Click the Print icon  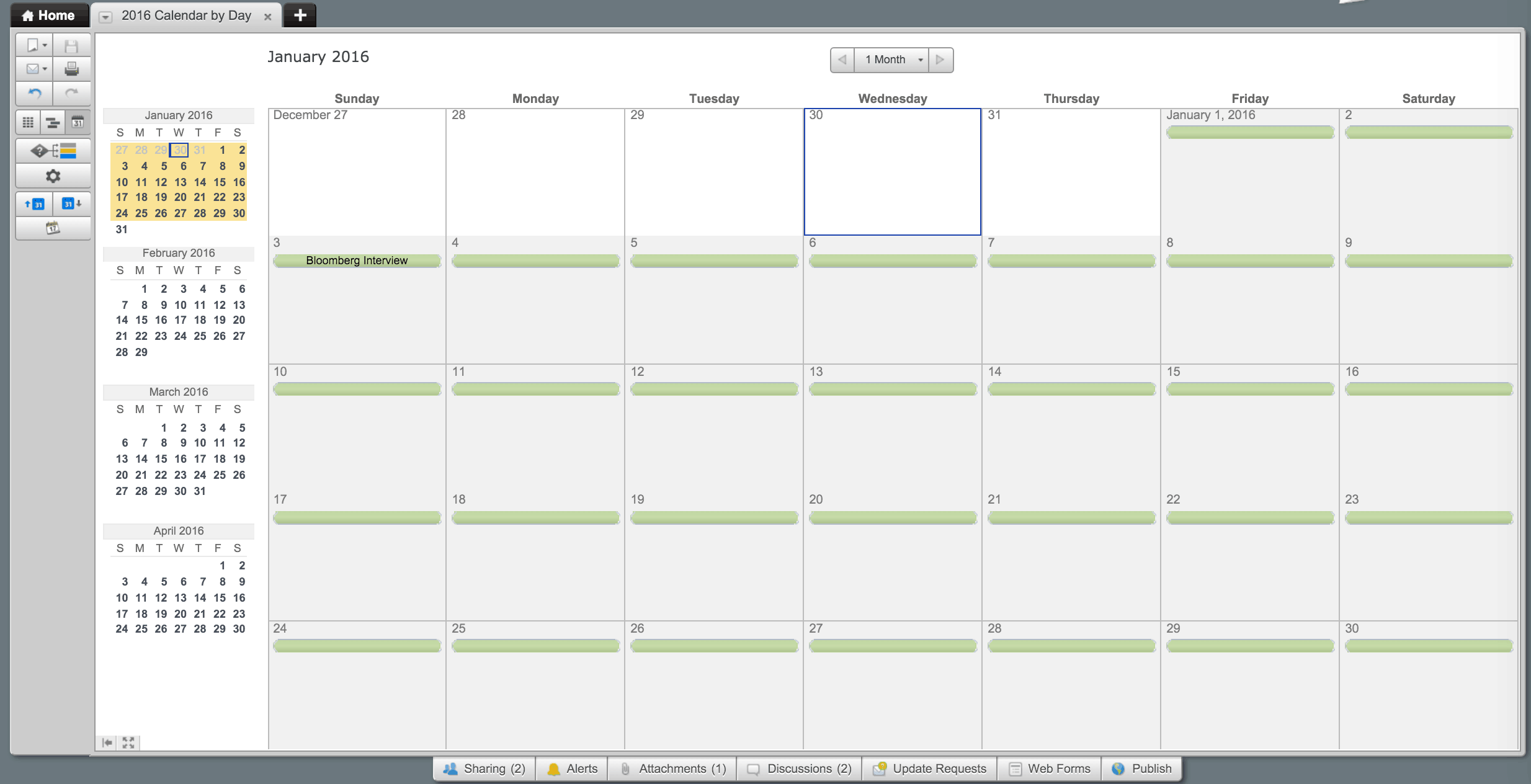click(72, 69)
